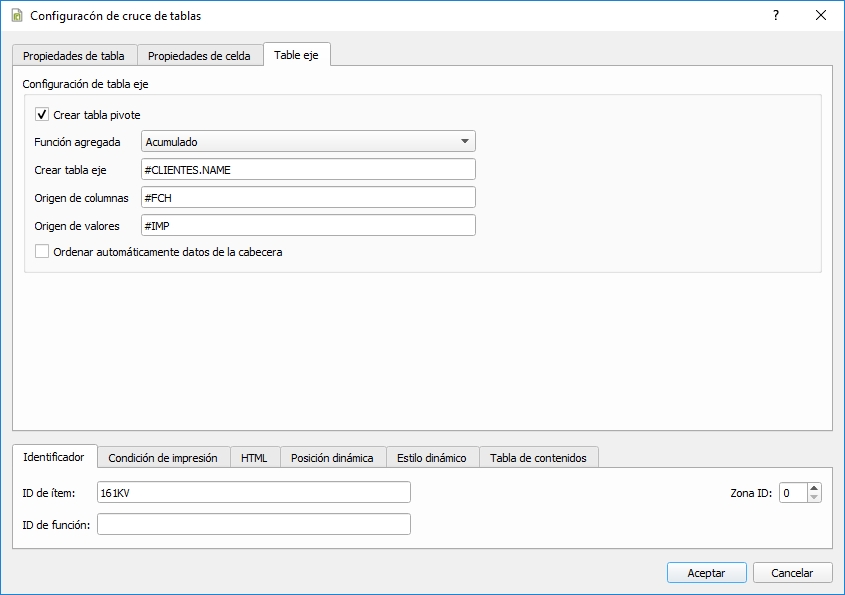Image resolution: width=845 pixels, height=595 pixels.
Task: Switch to Propiedades de tabla tab
Action: [x=74, y=56]
